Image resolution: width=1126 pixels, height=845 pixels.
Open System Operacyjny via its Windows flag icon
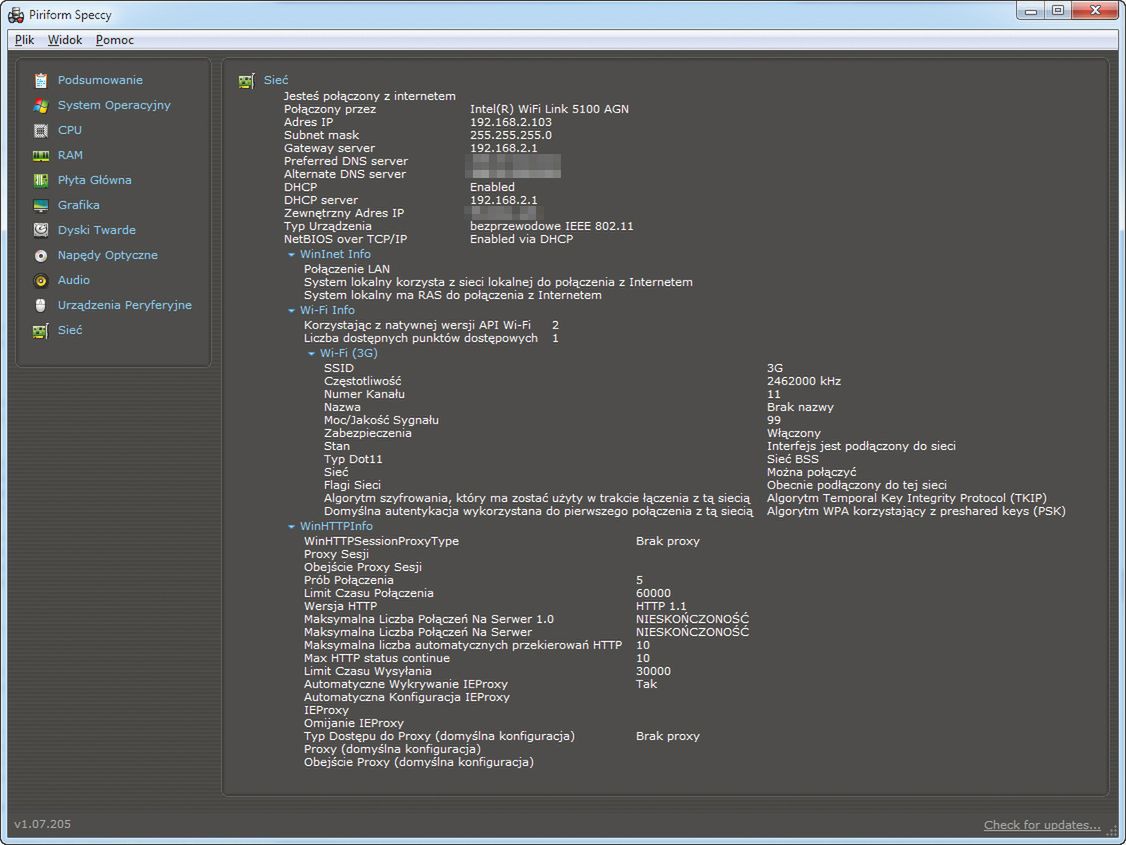(41, 105)
